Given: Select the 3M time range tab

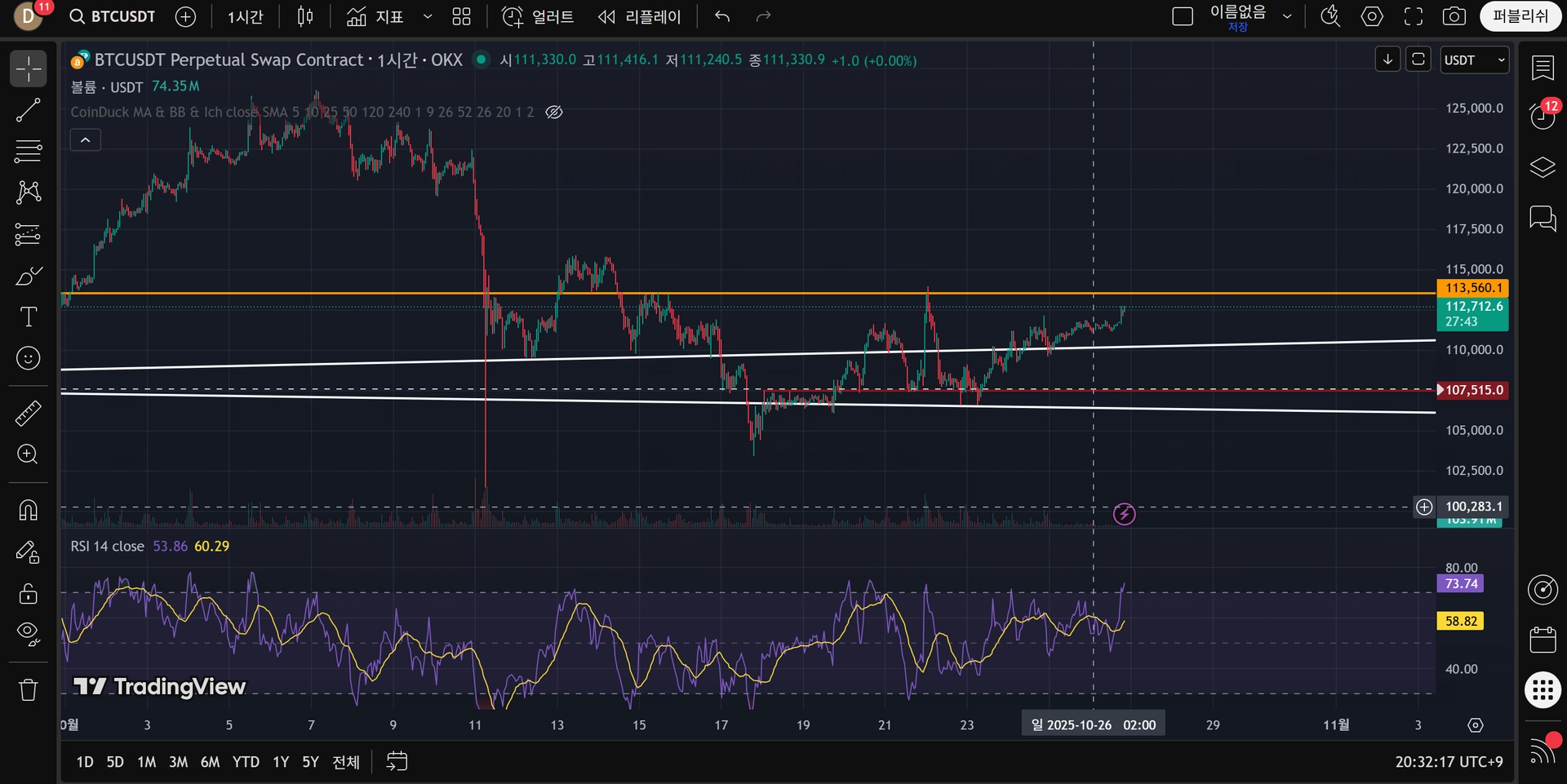Looking at the screenshot, I should point(178,762).
